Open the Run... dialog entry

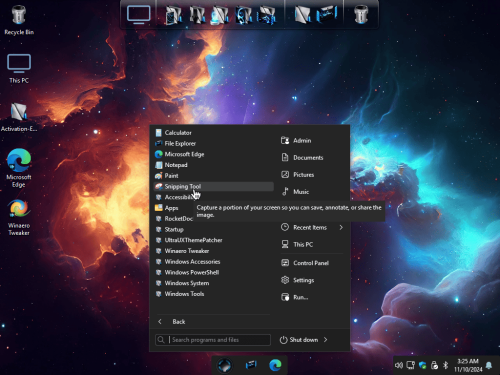(312, 297)
